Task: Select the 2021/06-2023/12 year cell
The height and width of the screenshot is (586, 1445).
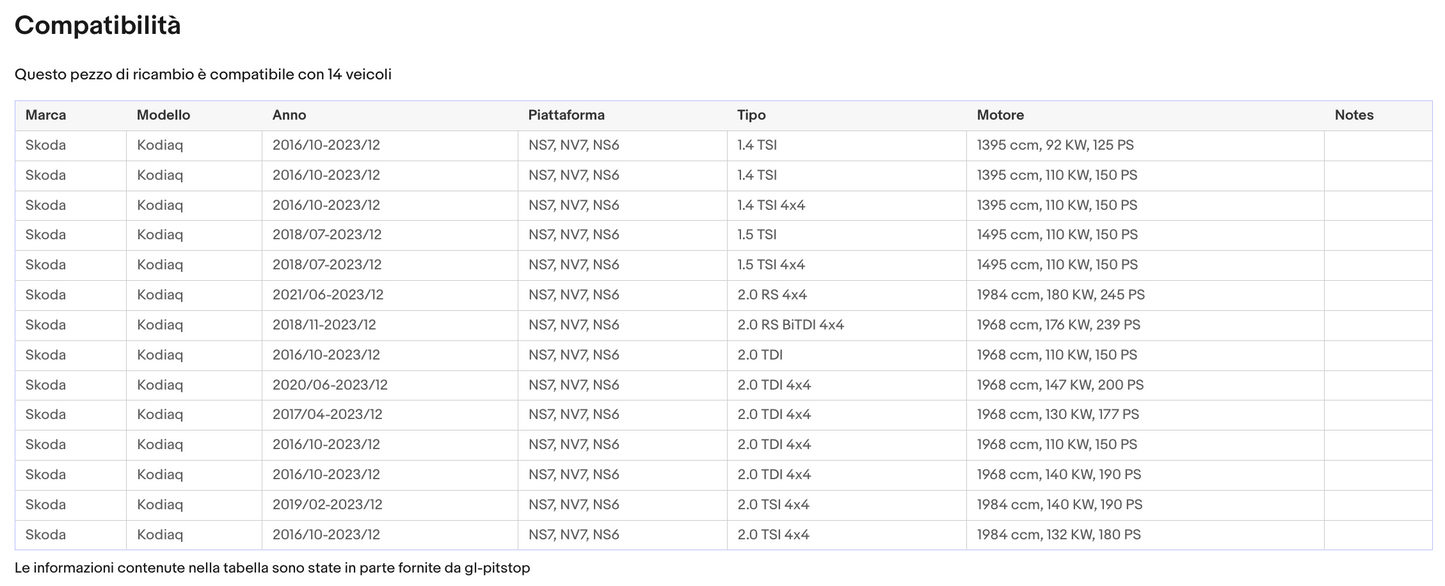Action: click(328, 295)
